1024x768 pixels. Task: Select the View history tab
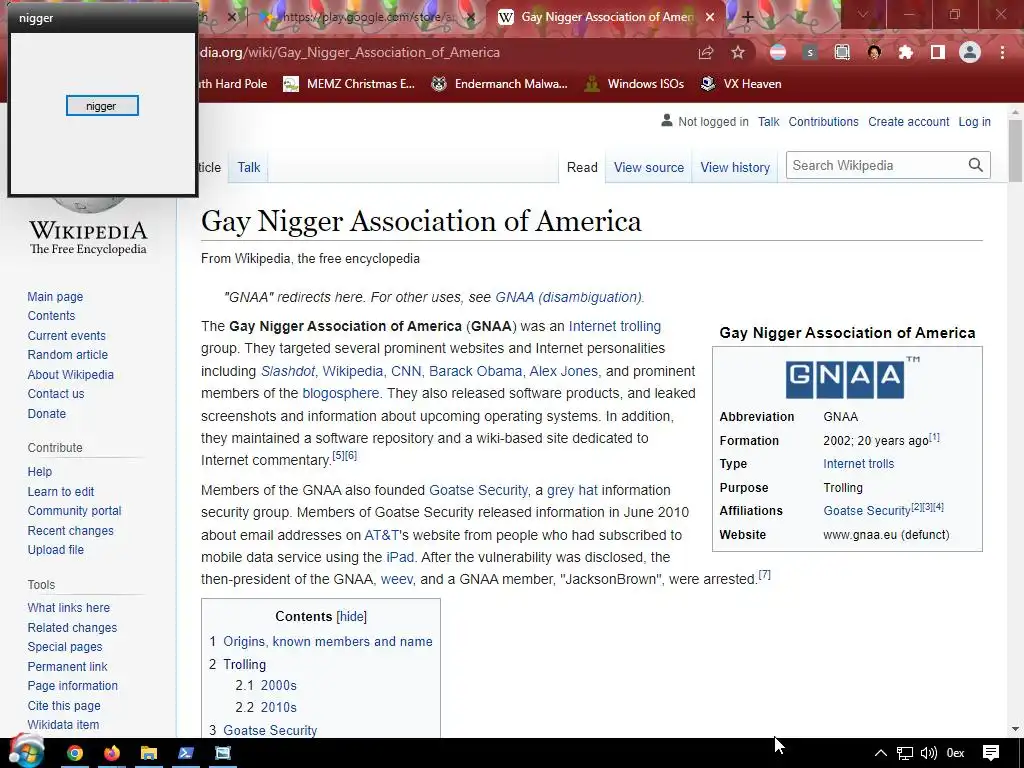tap(735, 167)
